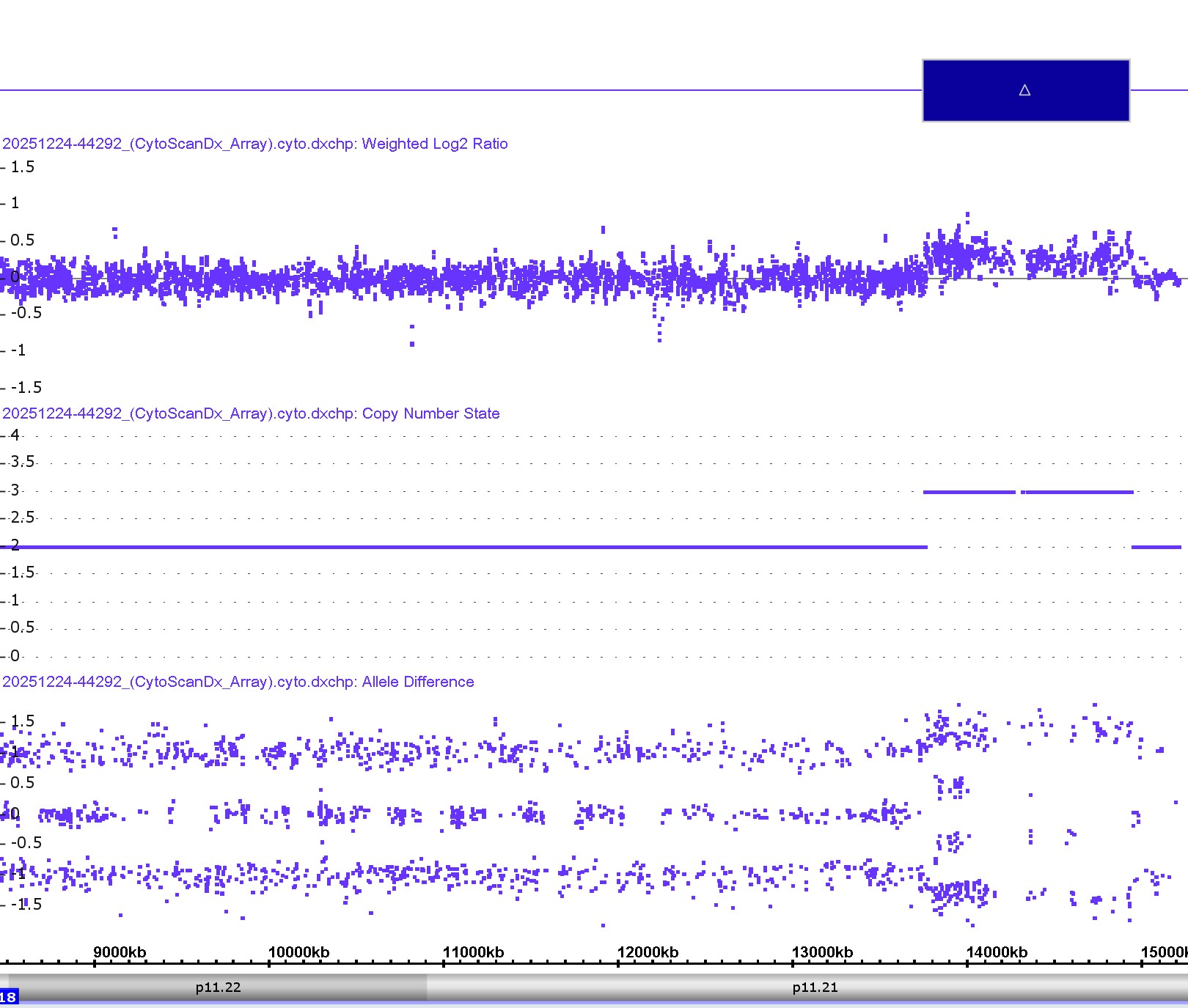Click the 13000kb coordinate label
Viewport: 1188px width, 1008px height.
coord(822,952)
